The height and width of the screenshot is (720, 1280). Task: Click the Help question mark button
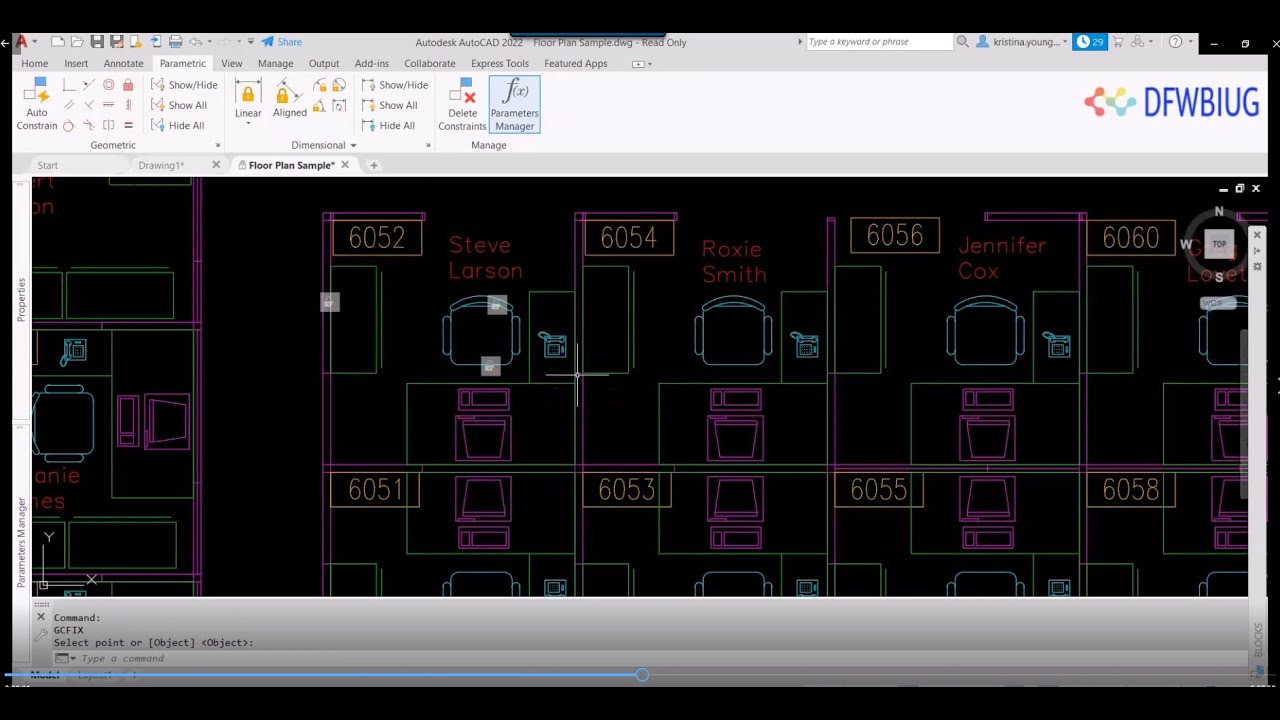(x=1175, y=42)
